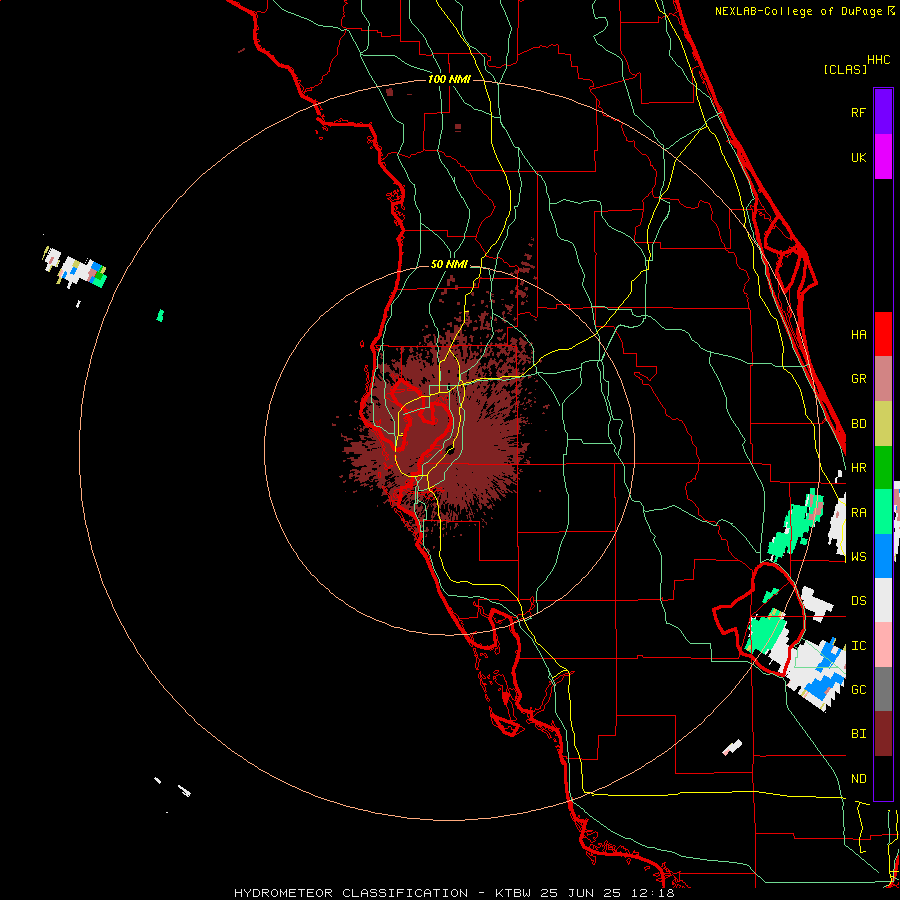Viewport: 900px width, 900px height.
Task: Click the 50 NMI range ring label
Action: [449, 264]
